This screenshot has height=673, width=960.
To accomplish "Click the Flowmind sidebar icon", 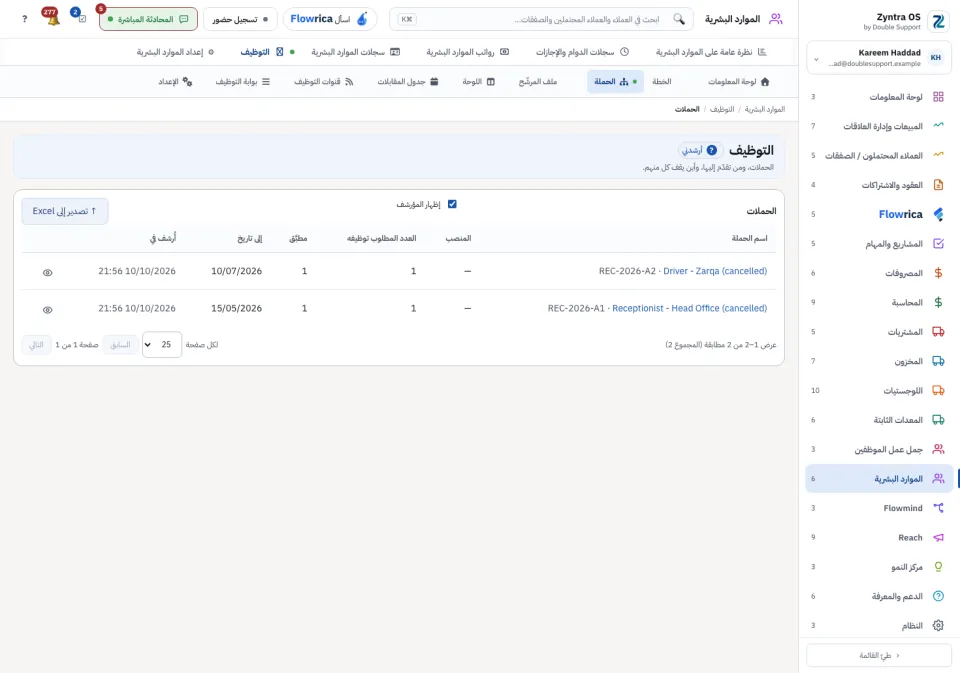I will [x=938, y=508].
